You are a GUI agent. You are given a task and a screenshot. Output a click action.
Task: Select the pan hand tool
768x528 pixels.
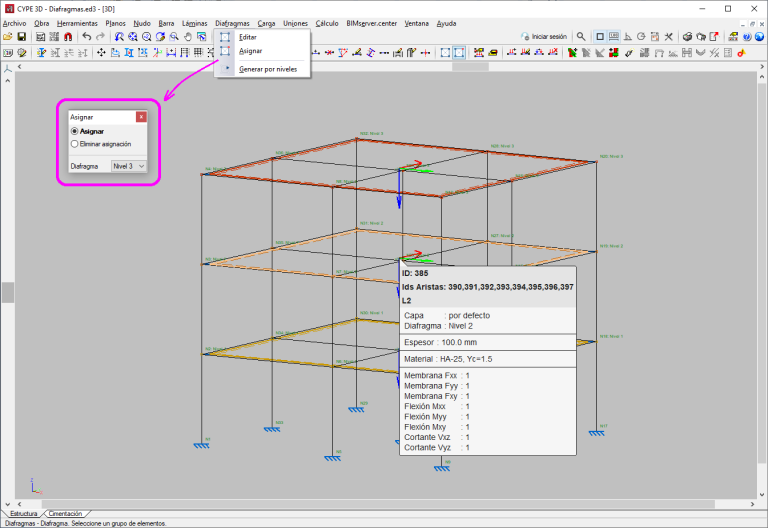(187, 36)
